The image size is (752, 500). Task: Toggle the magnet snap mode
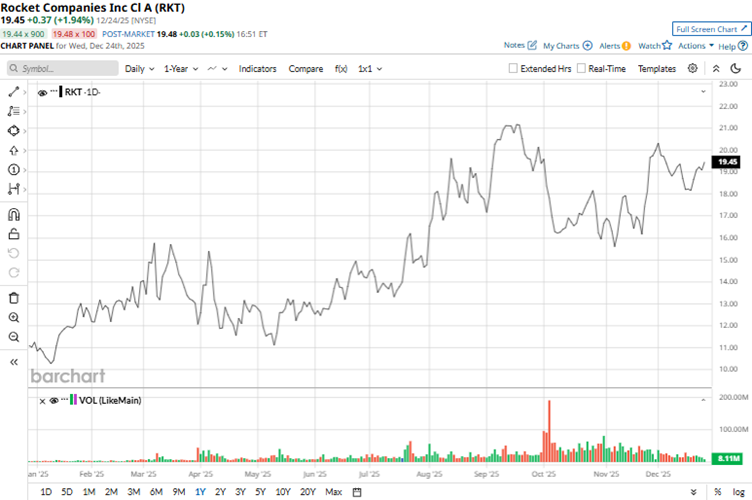[x=14, y=214]
